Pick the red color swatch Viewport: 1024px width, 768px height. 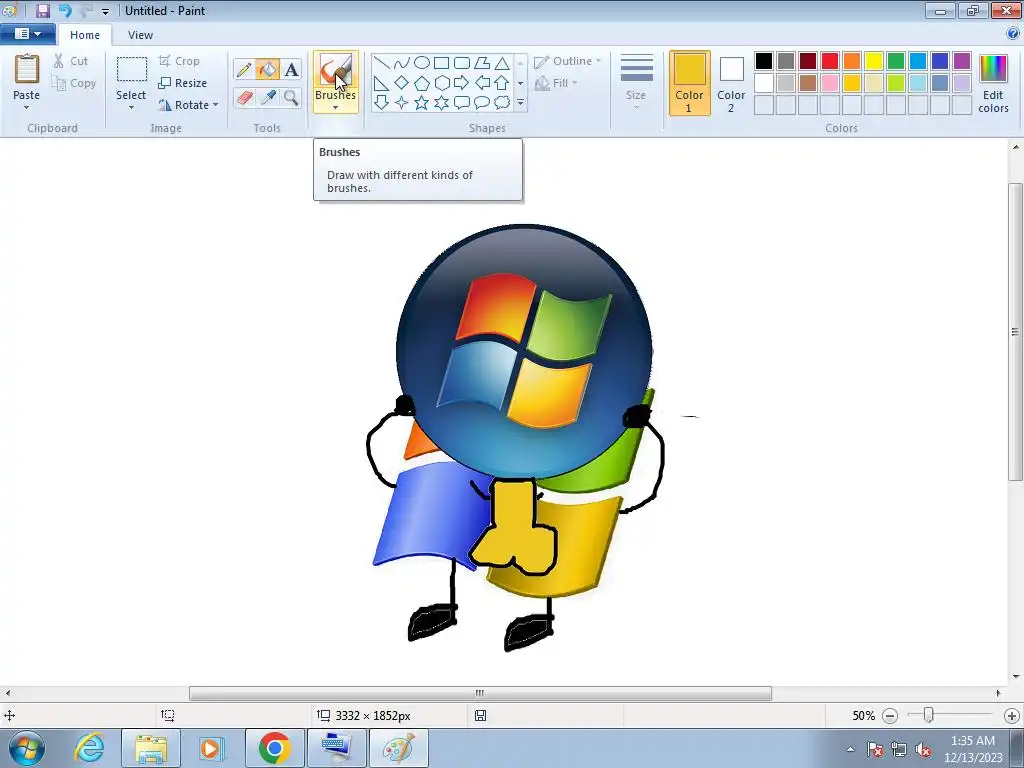(829, 61)
